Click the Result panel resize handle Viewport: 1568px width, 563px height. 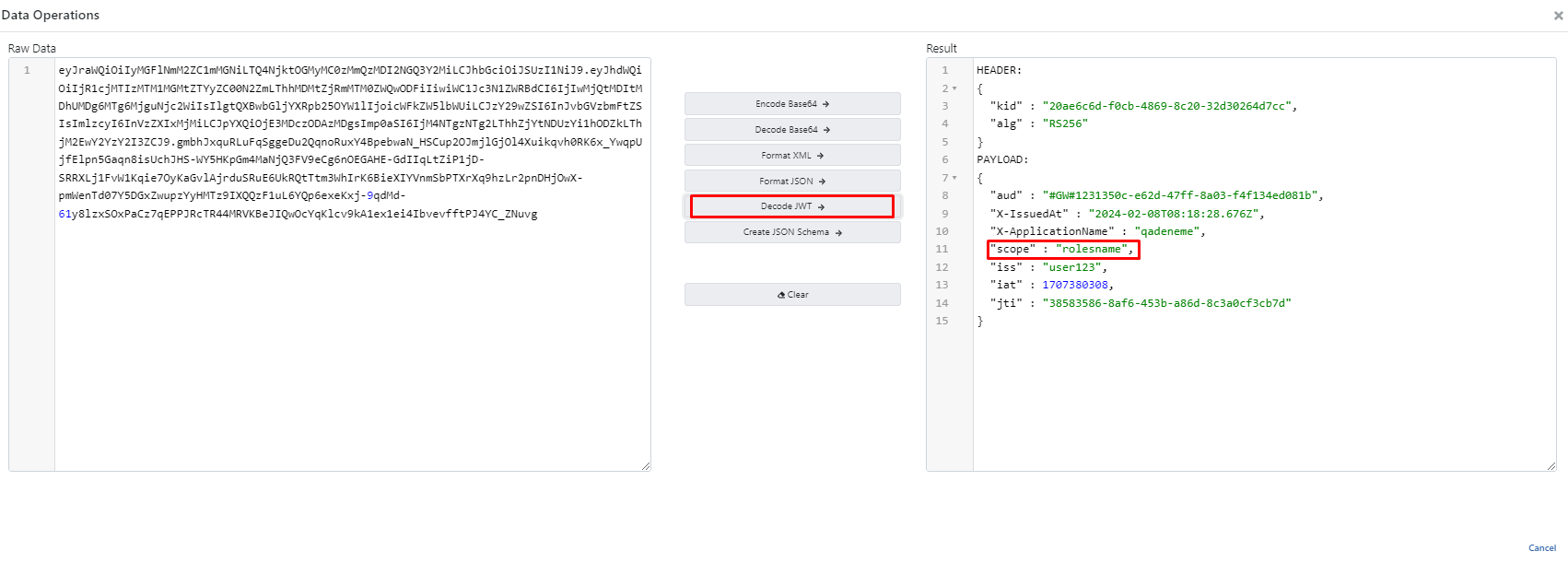click(1551, 466)
